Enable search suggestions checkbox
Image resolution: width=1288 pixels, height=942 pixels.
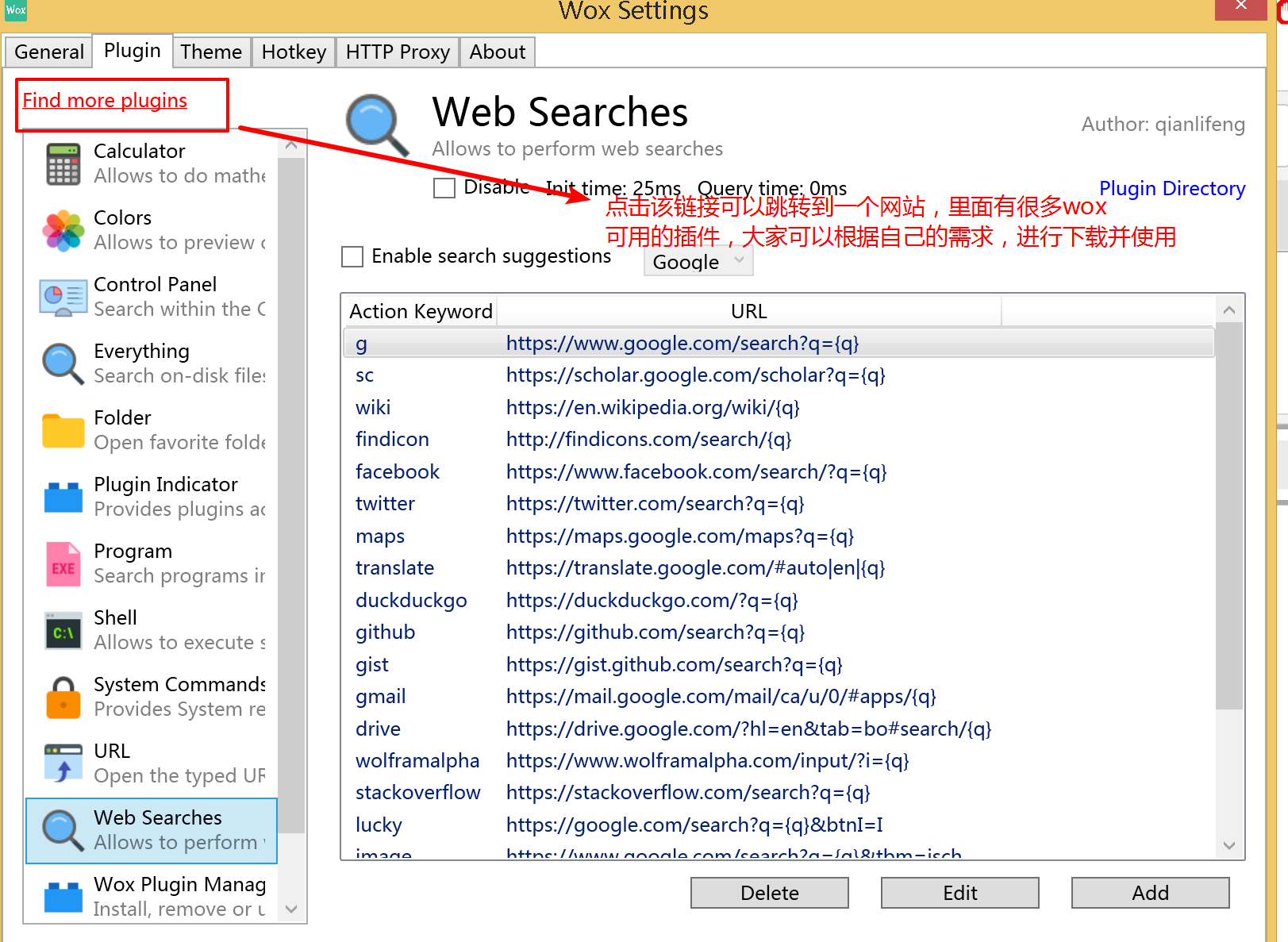coord(352,256)
